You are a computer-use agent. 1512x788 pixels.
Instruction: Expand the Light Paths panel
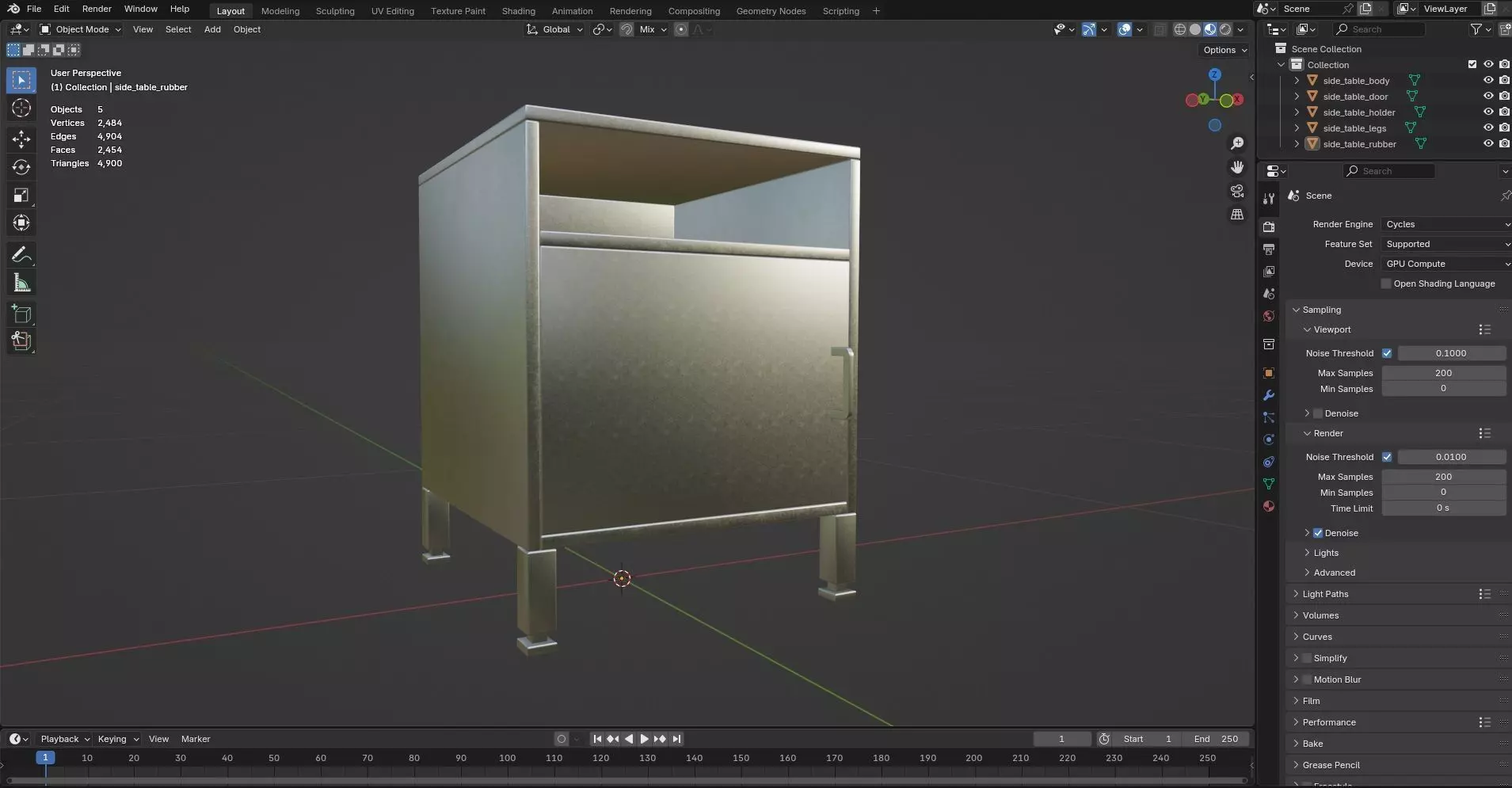1325,594
